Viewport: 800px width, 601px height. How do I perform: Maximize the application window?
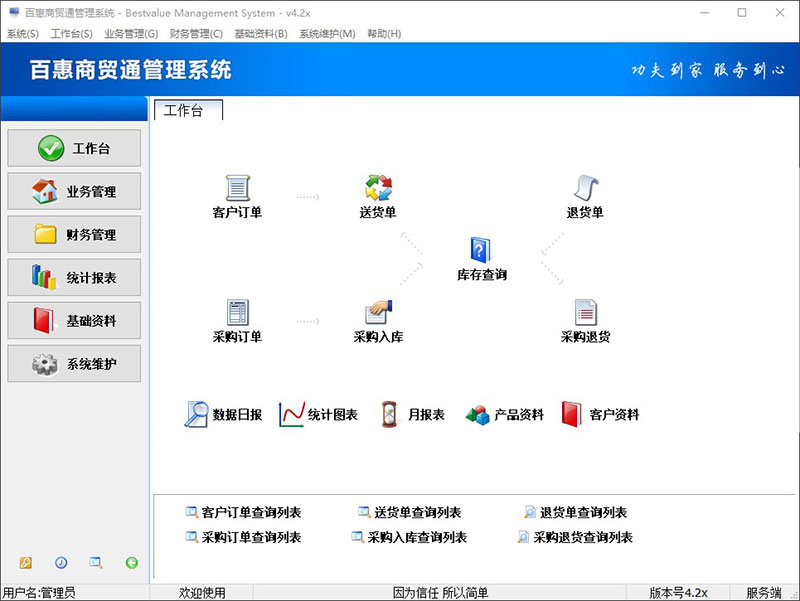pos(742,13)
